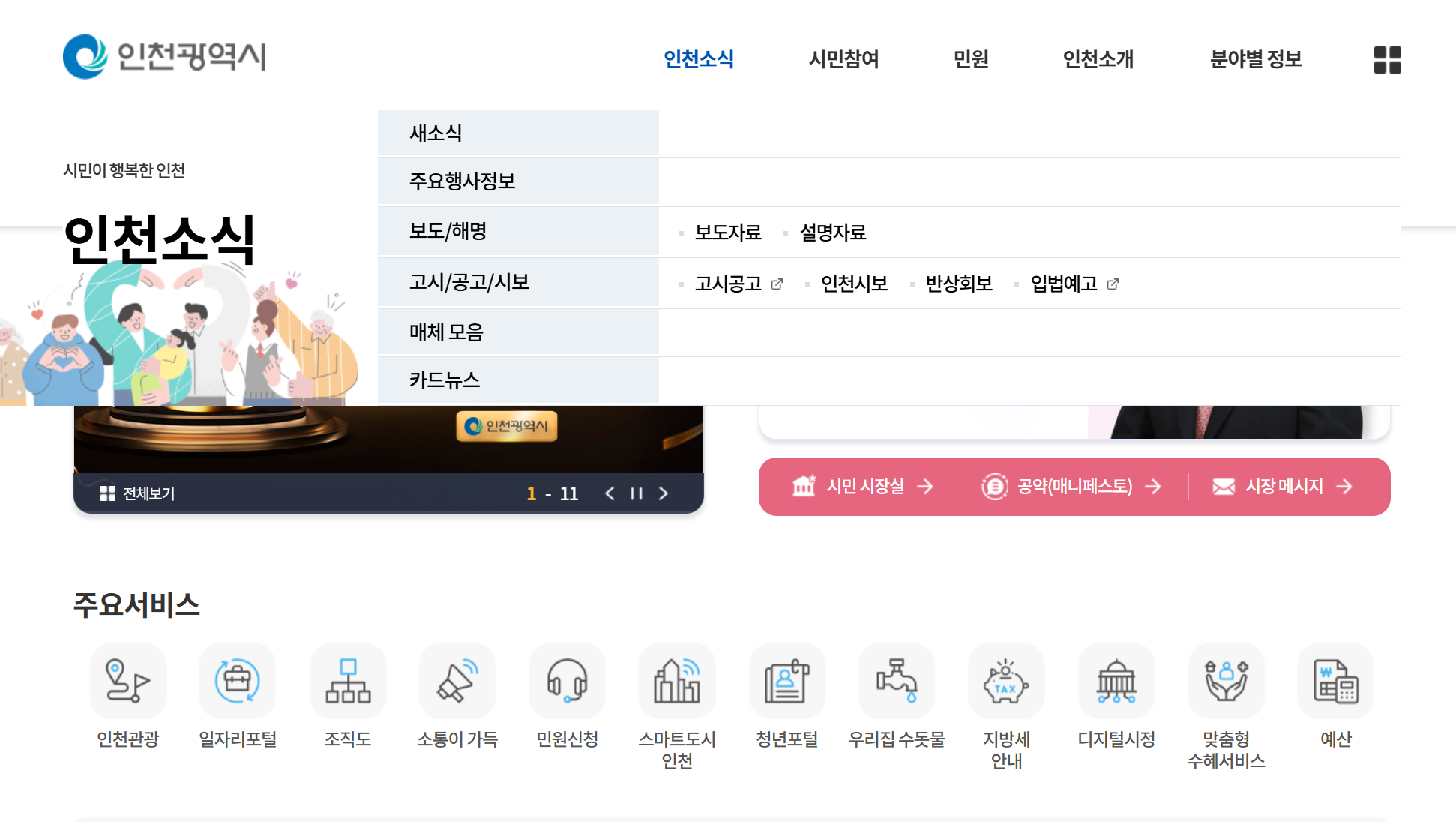Pause the banner slideshow

(x=637, y=493)
